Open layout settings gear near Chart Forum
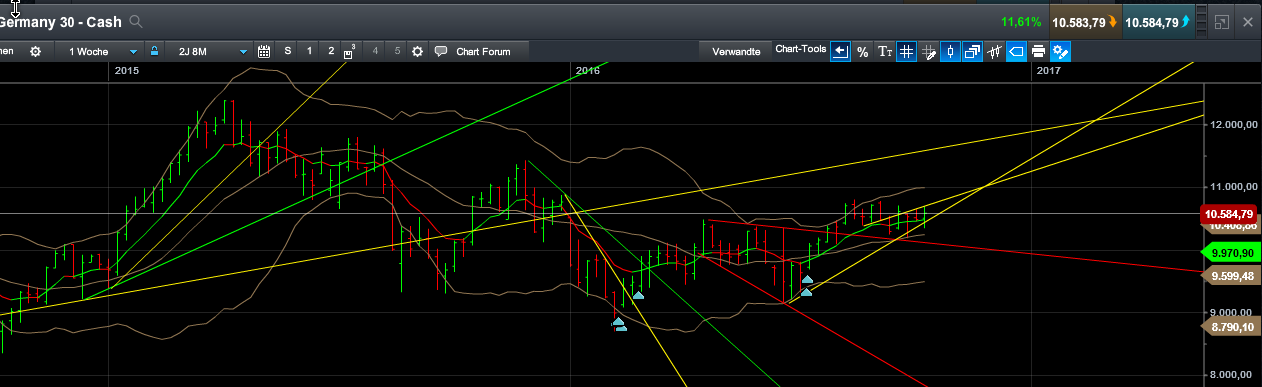 pos(417,51)
